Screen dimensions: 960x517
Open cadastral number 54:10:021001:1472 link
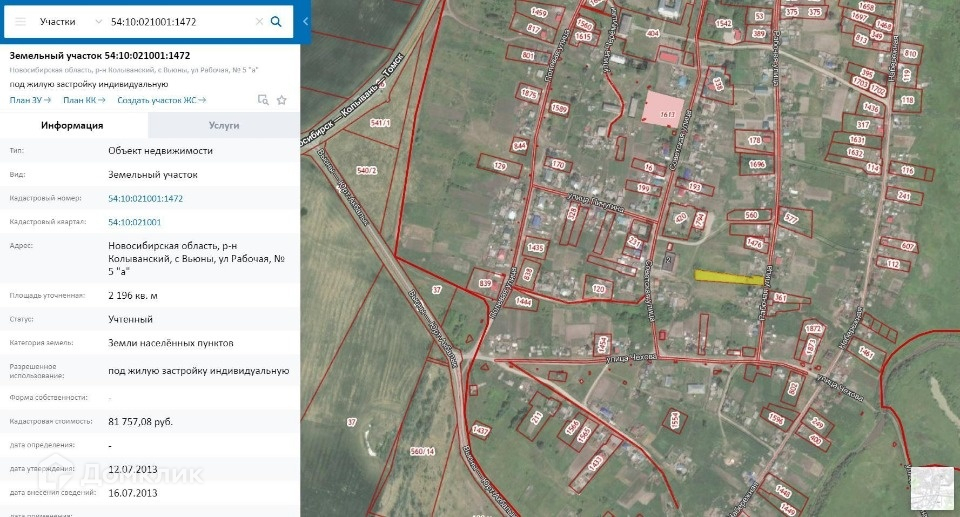pos(146,198)
